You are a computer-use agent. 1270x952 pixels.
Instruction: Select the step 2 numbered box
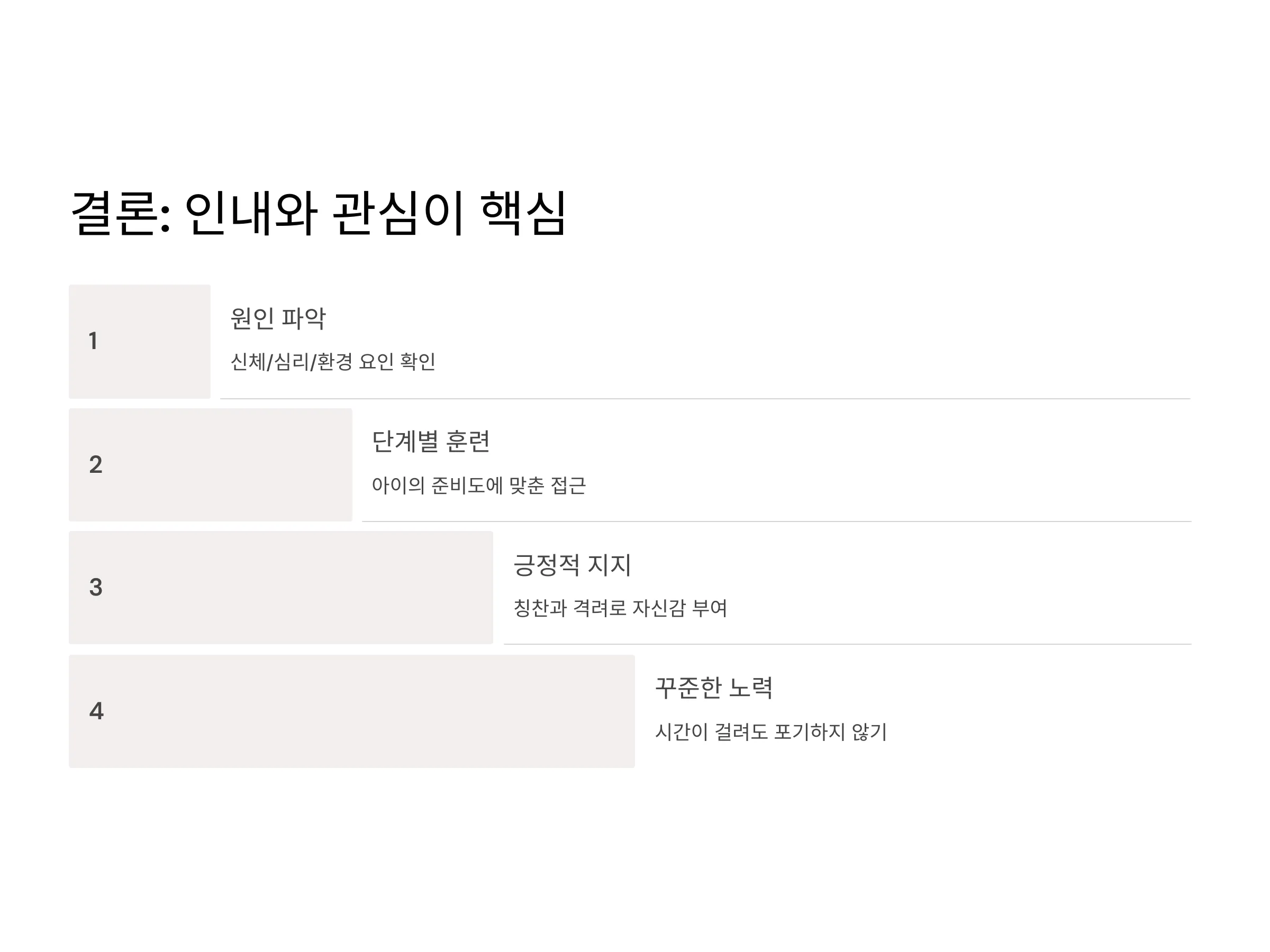coord(210,465)
